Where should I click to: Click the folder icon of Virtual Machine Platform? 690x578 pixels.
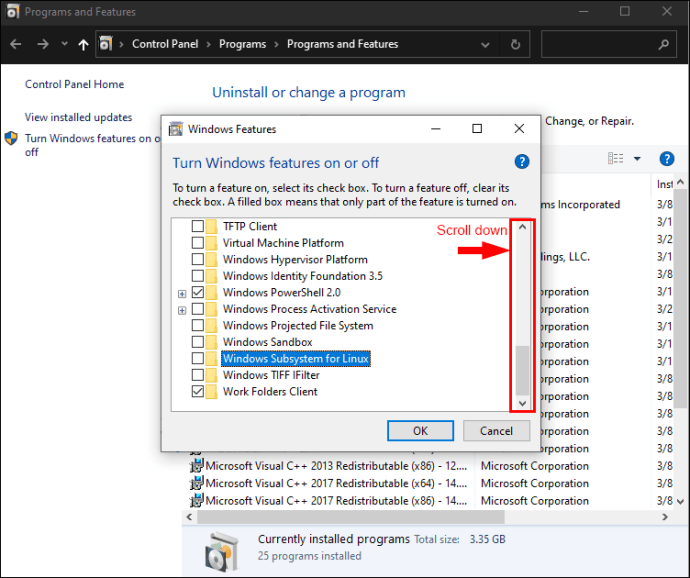212,243
